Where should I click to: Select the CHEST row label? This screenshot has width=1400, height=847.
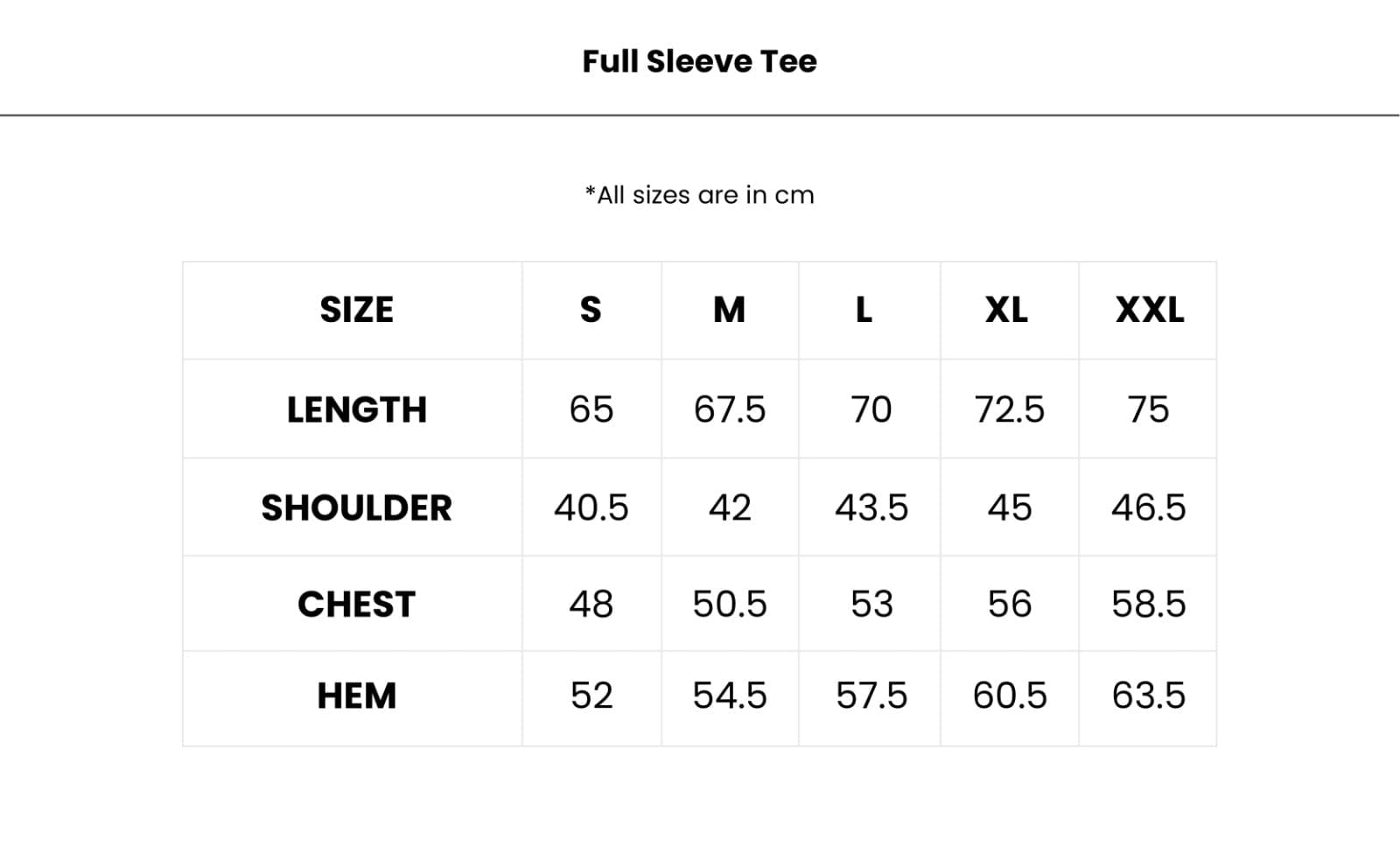(x=356, y=604)
